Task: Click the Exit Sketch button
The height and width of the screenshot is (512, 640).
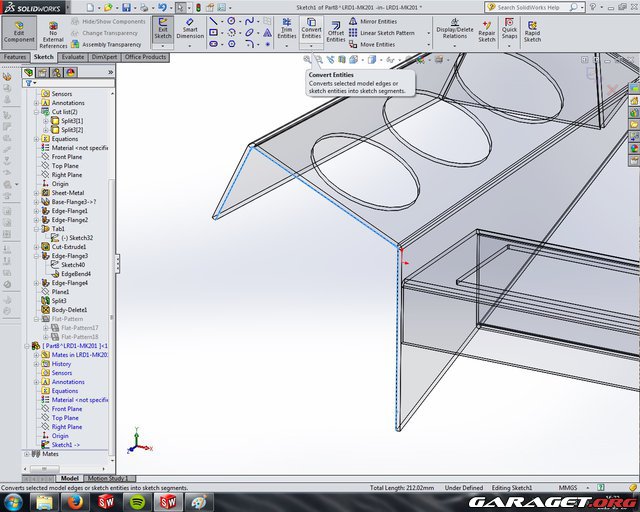Action: pyautogui.click(x=162, y=30)
